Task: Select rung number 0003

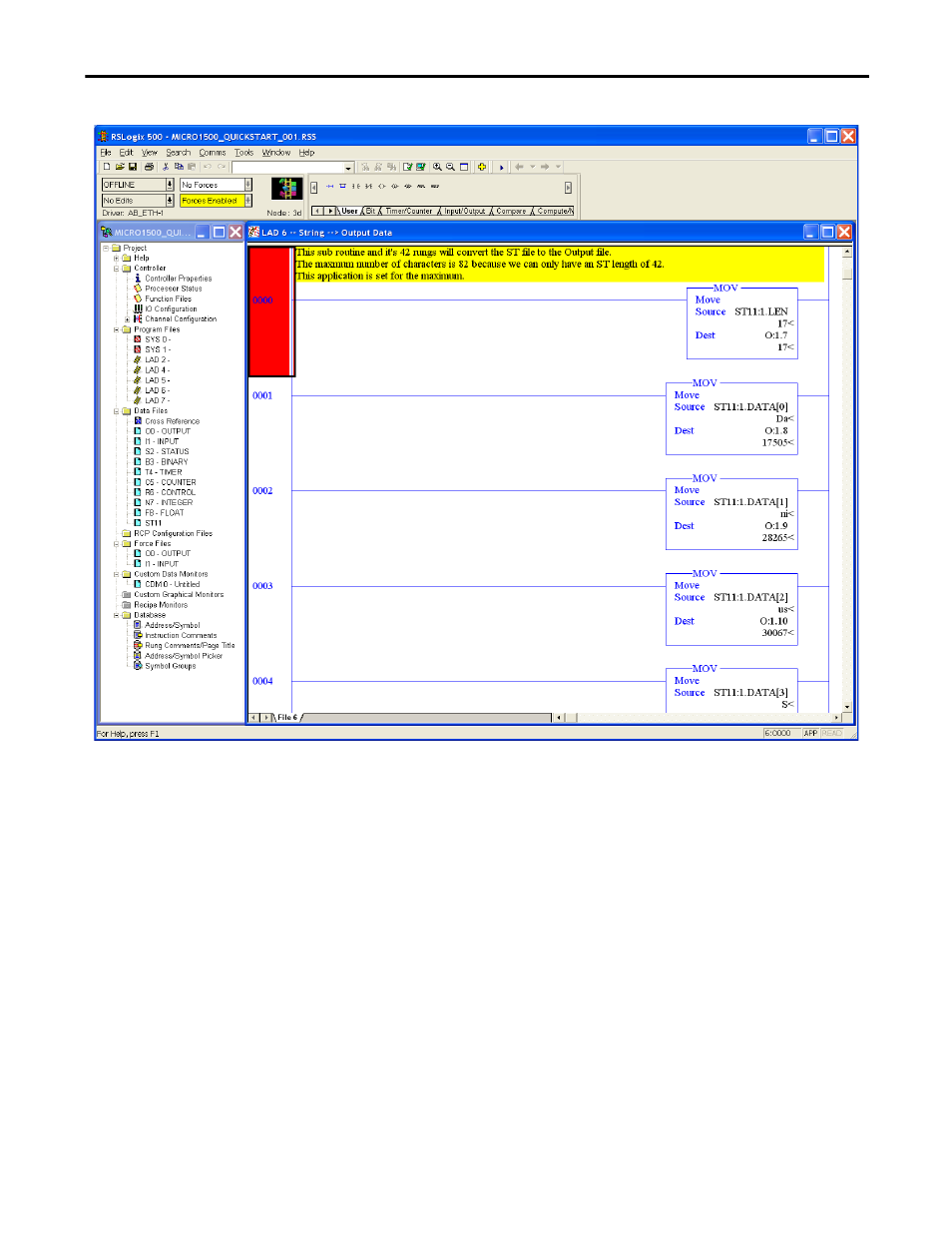Action: tap(262, 586)
